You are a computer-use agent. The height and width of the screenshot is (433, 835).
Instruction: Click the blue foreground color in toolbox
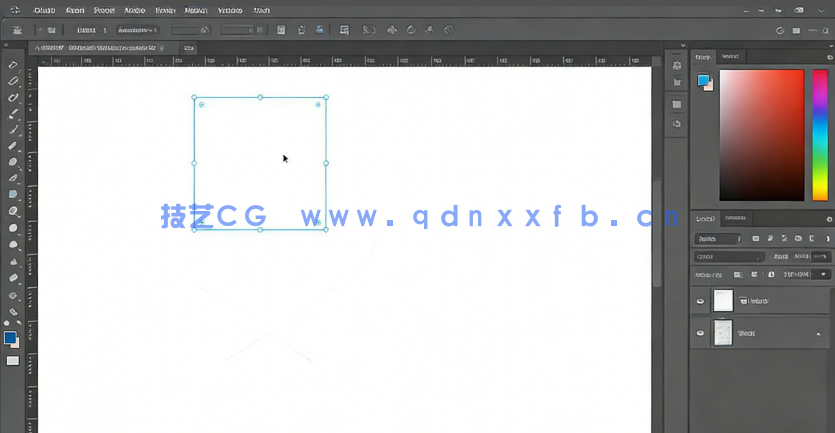tap(10, 337)
